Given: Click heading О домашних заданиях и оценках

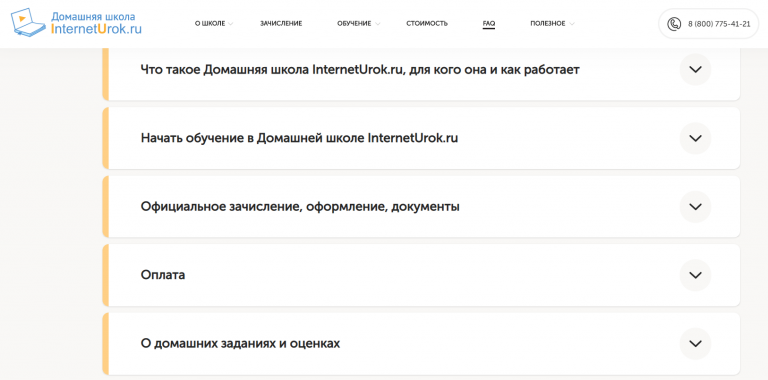Looking at the screenshot, I should (240, 344).
